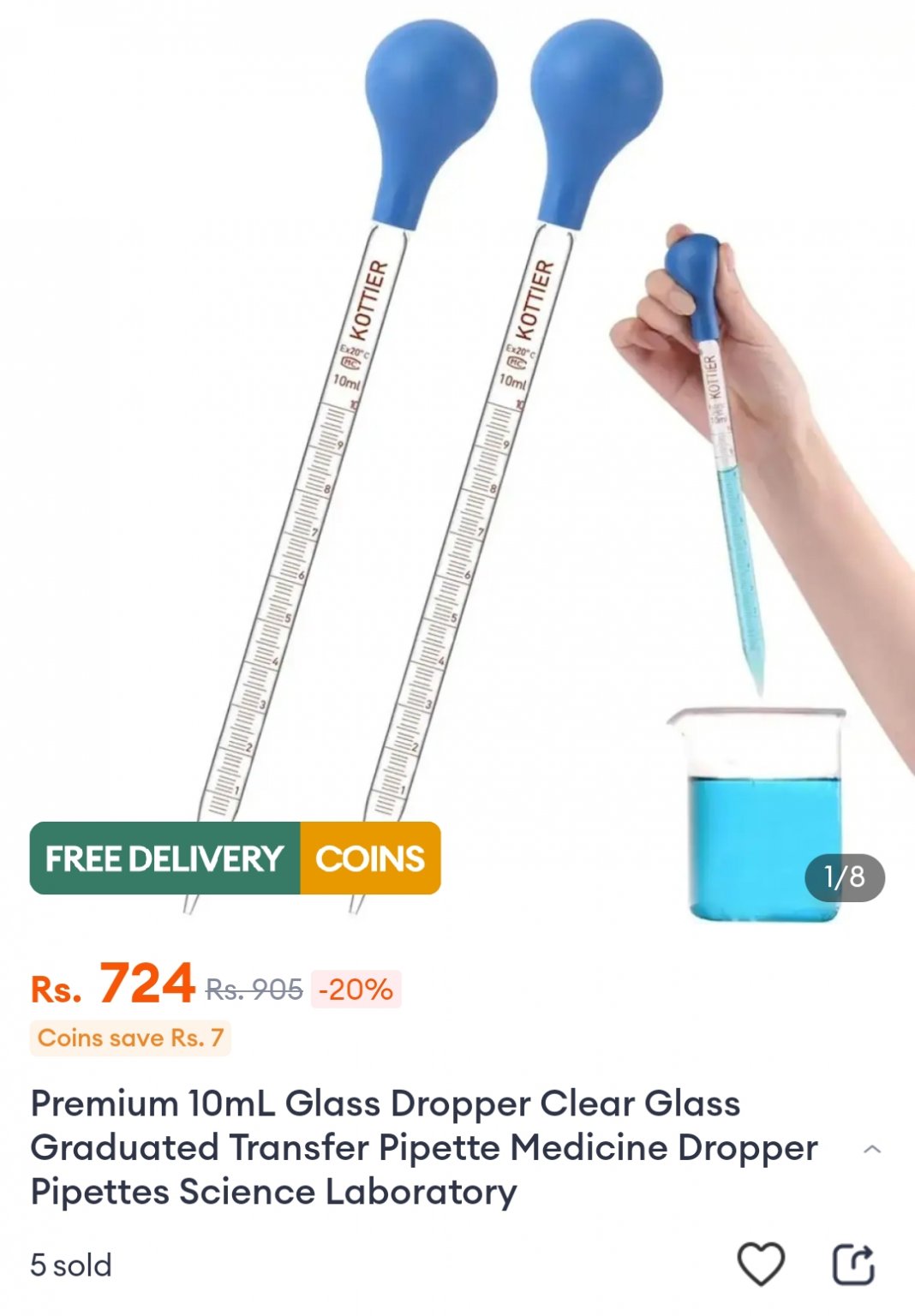Screen dimensions: 915x1316
Task: Tap the struck-through Rs. 905 original price
Action: coord(254,990)
